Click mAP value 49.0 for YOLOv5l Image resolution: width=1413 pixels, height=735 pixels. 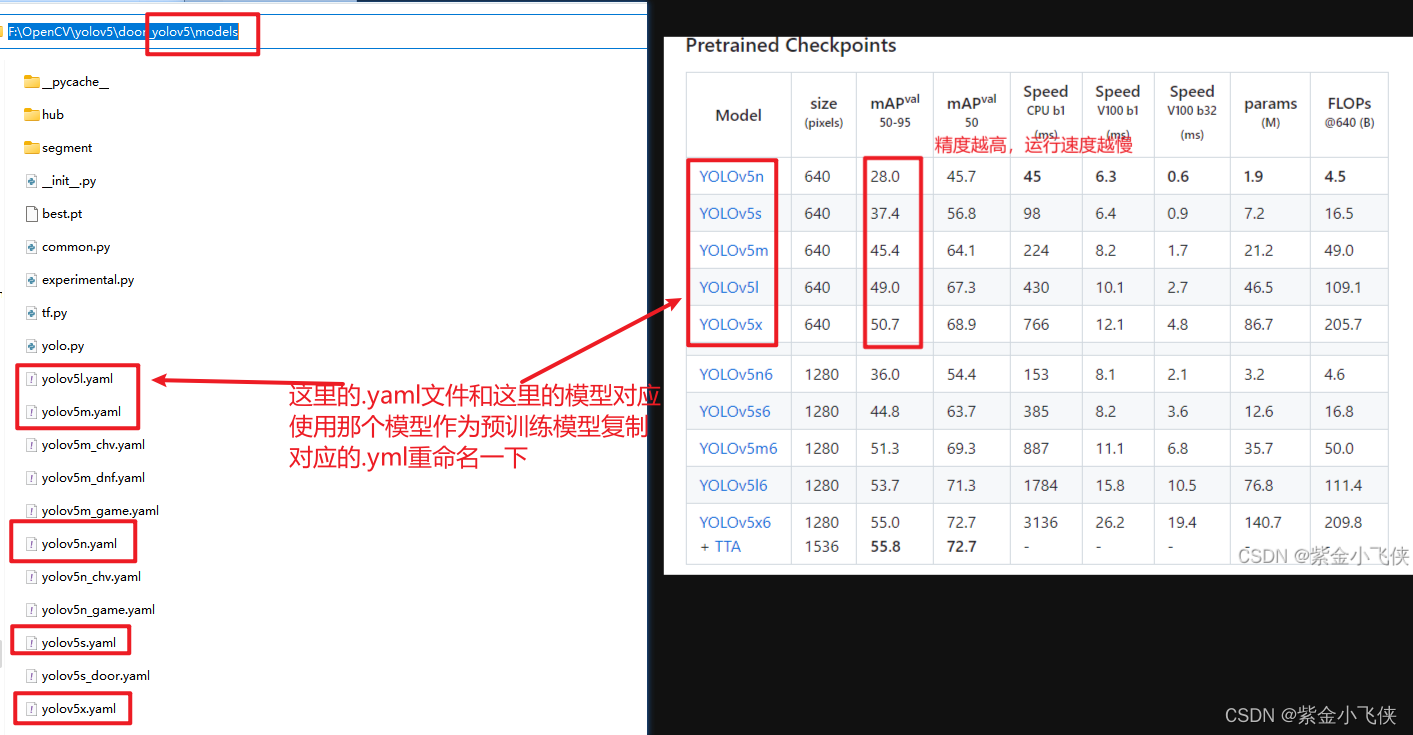(885, 287)
